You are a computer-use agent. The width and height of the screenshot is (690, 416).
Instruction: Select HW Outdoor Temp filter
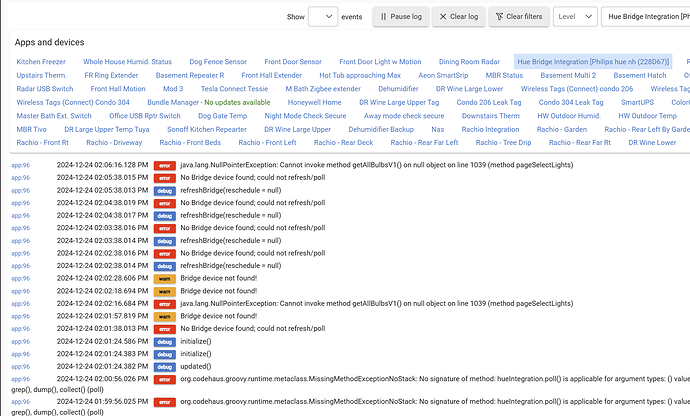click(x=647, y=116)
